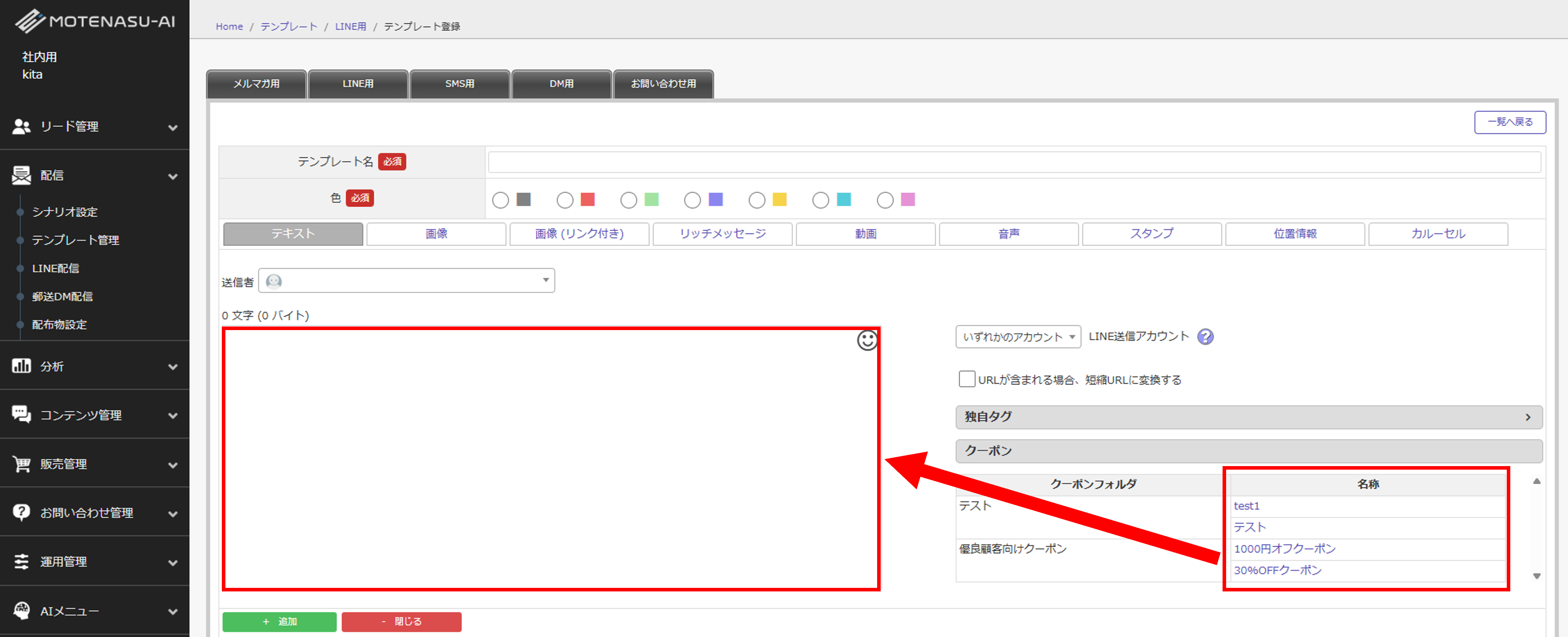Click the LINE送信アカウント help question icon

1205,336
